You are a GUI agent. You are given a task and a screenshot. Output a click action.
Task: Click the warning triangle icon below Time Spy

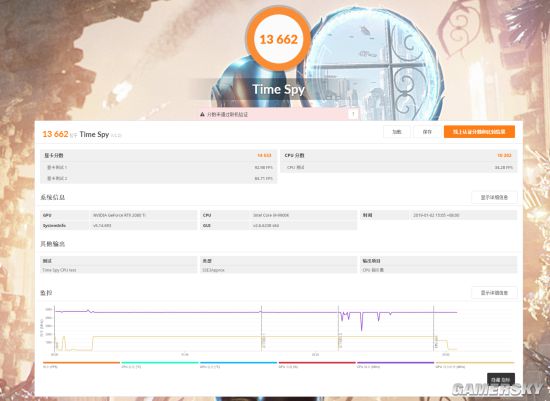point(202,114)
